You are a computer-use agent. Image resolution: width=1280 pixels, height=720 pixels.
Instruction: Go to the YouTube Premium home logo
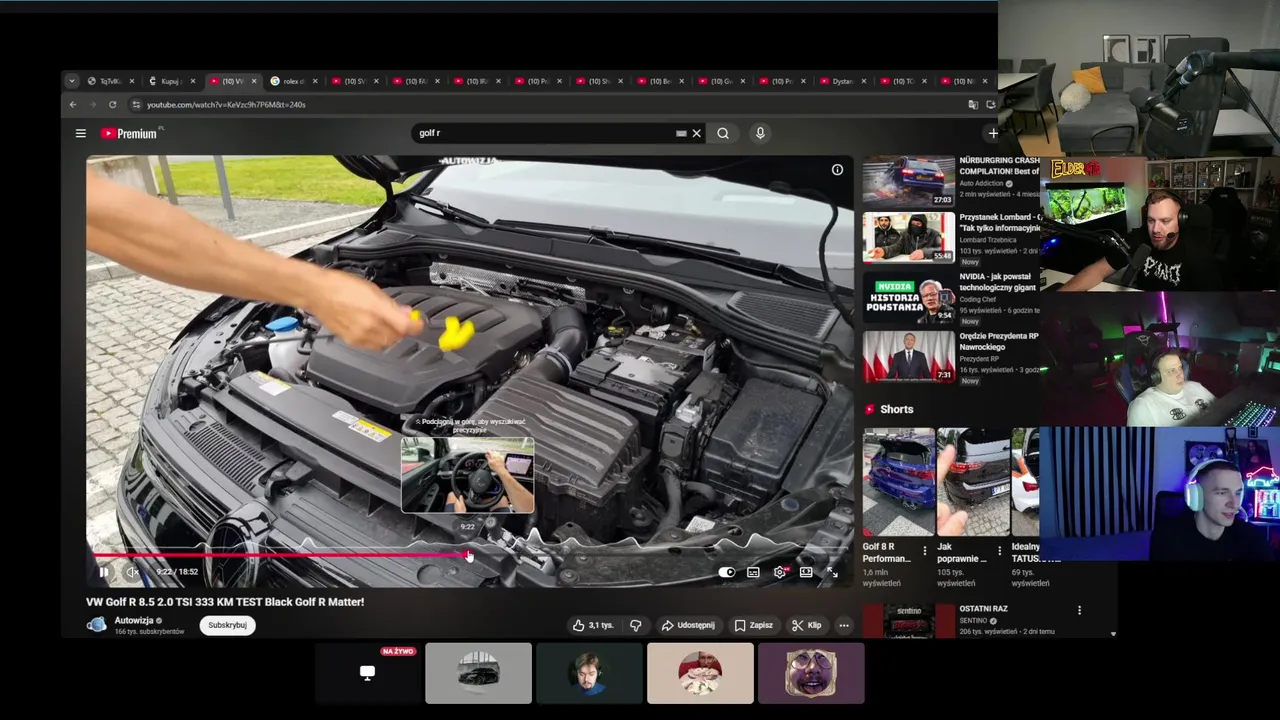[x=130, y=133]
